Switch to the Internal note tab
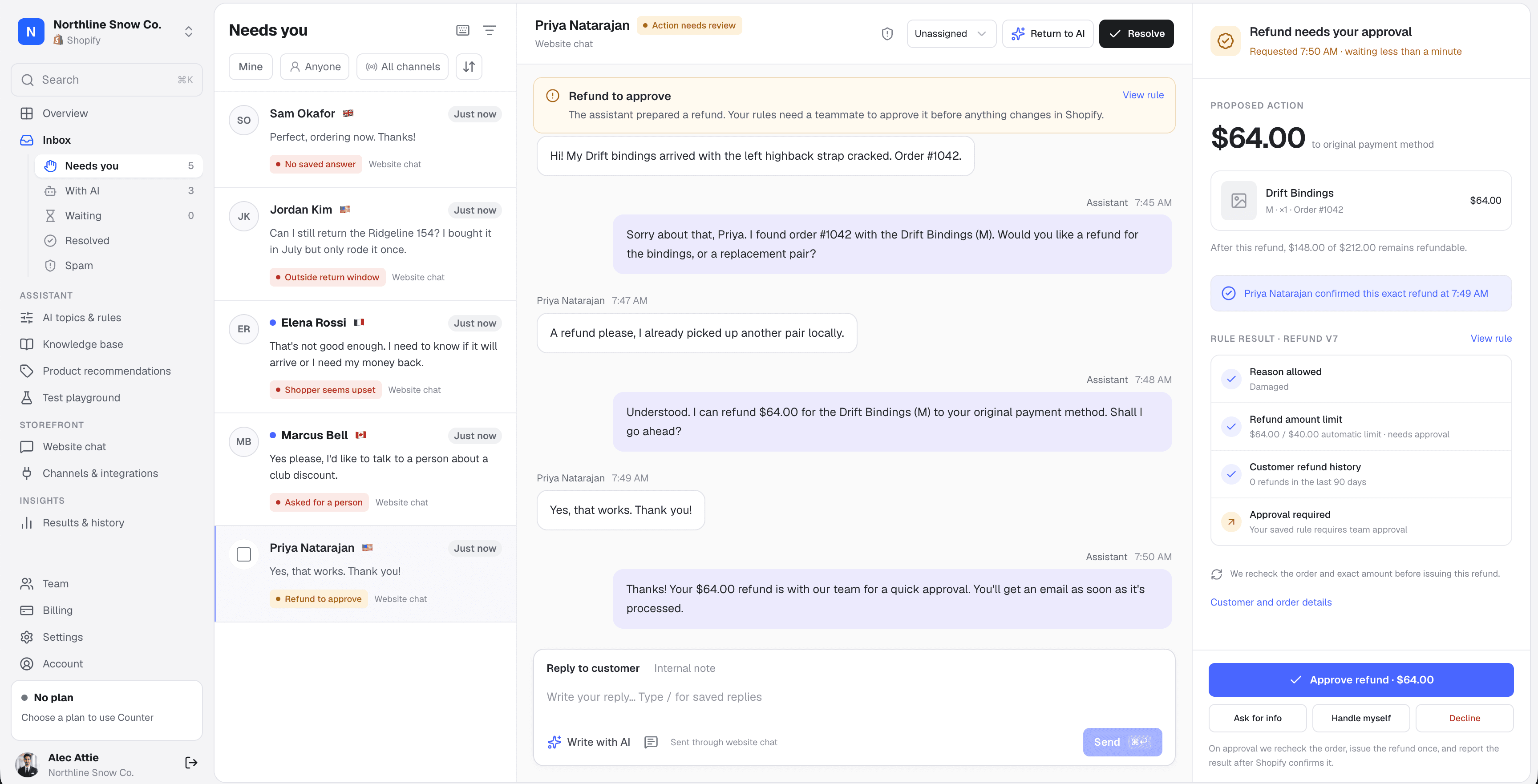 pyautogui.click(x=684, y=668)
